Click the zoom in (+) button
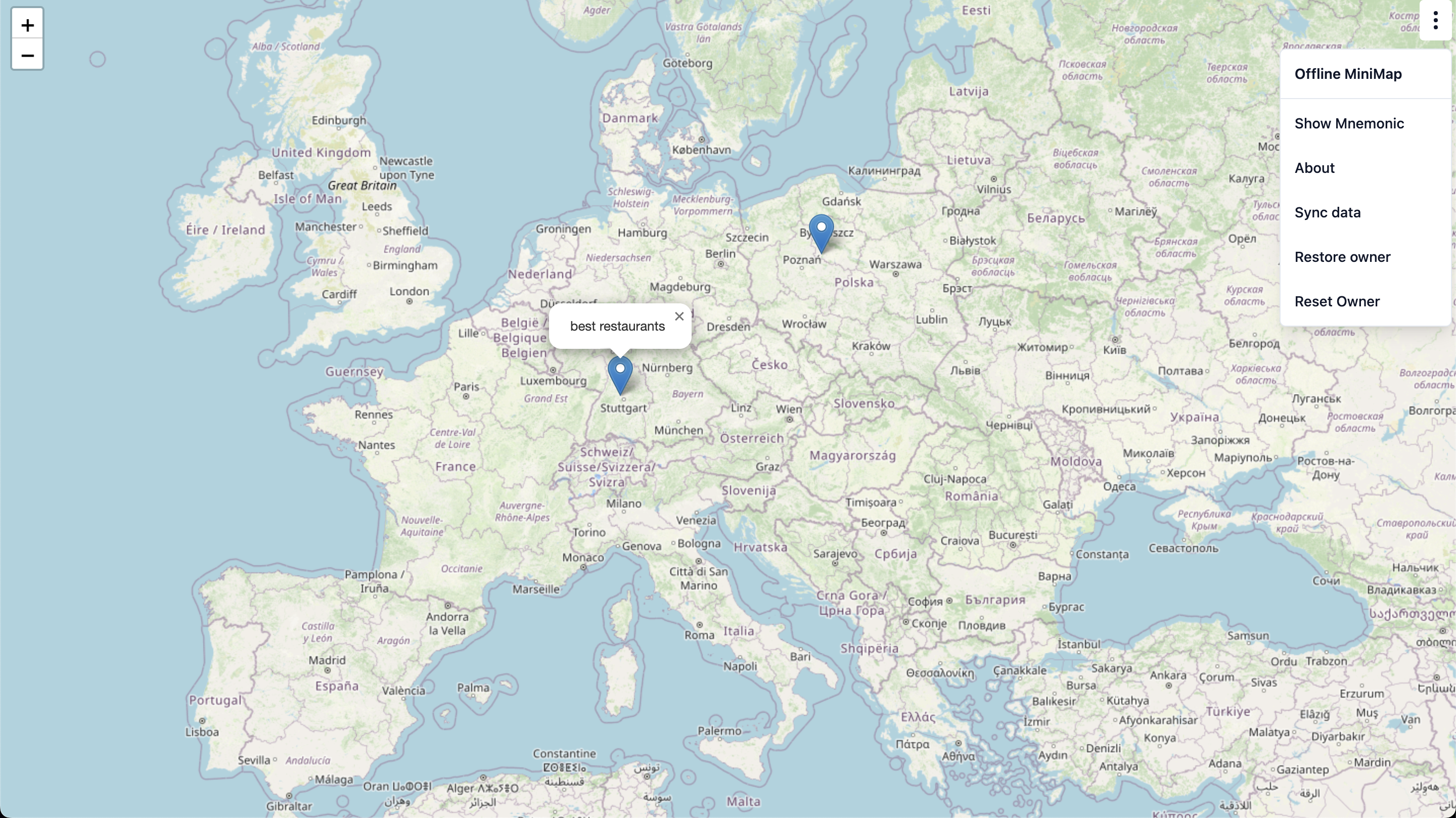 [x=27, y=24]
